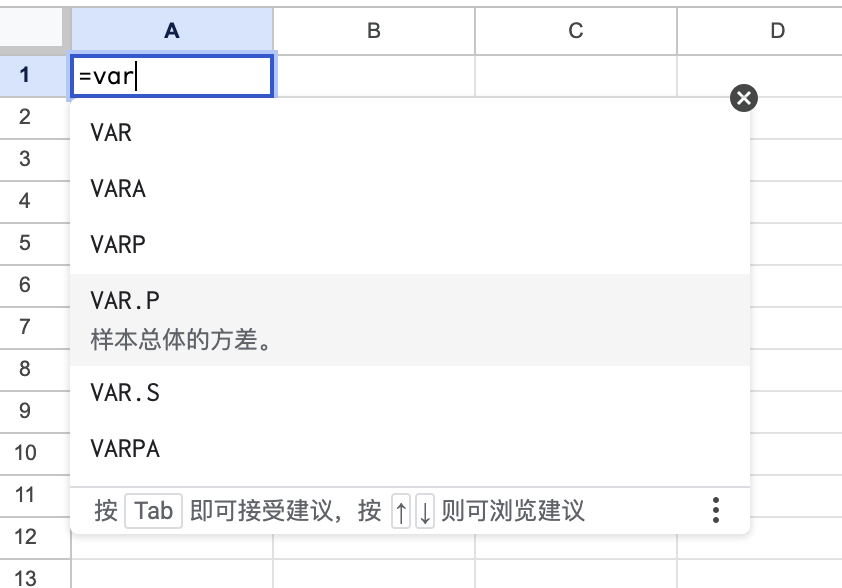Viewport: 842px width, 588px height.
Task: Close the formula suggestions popup
Action: coord(744,98)
